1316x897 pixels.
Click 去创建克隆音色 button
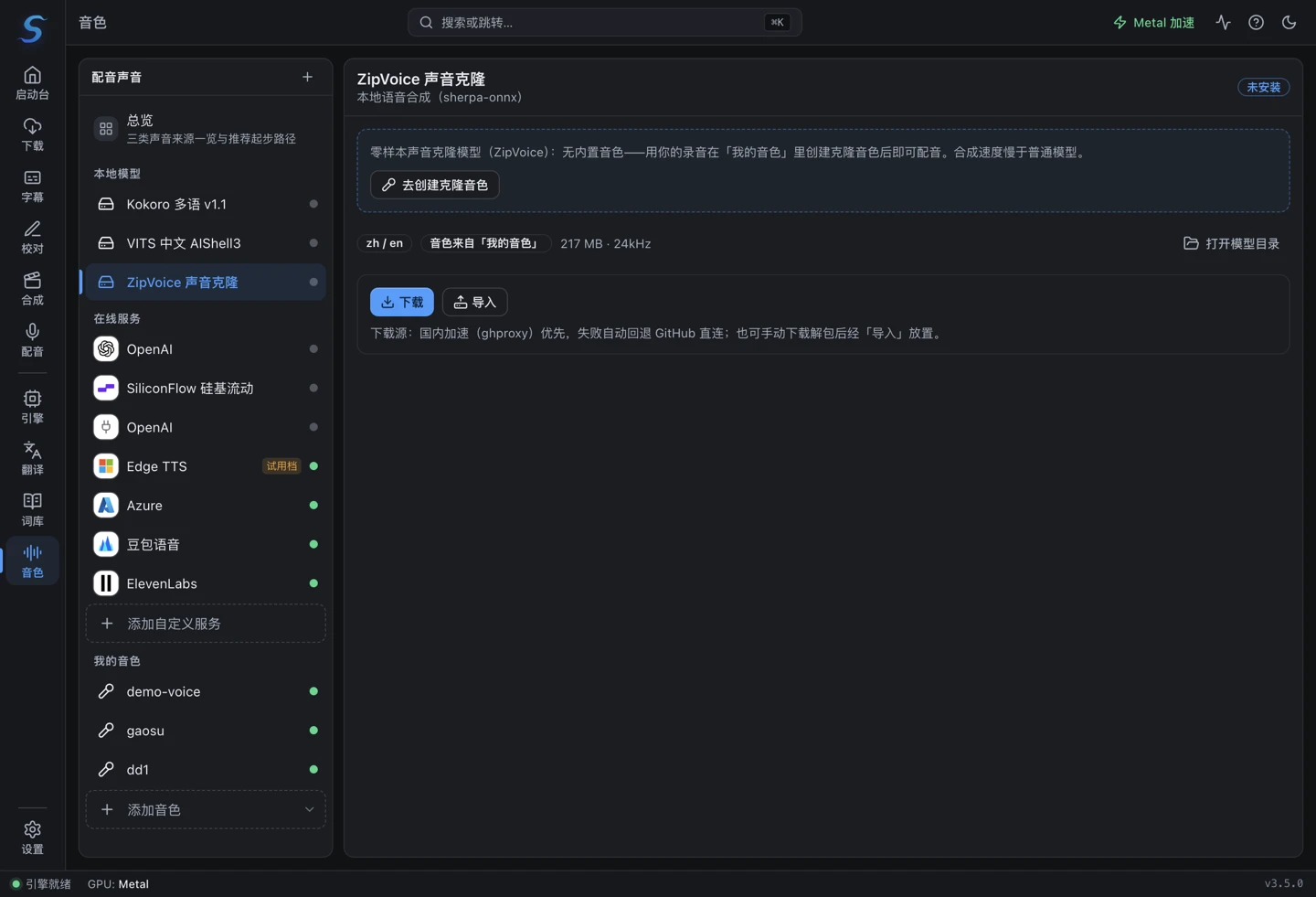click(435, 185)
